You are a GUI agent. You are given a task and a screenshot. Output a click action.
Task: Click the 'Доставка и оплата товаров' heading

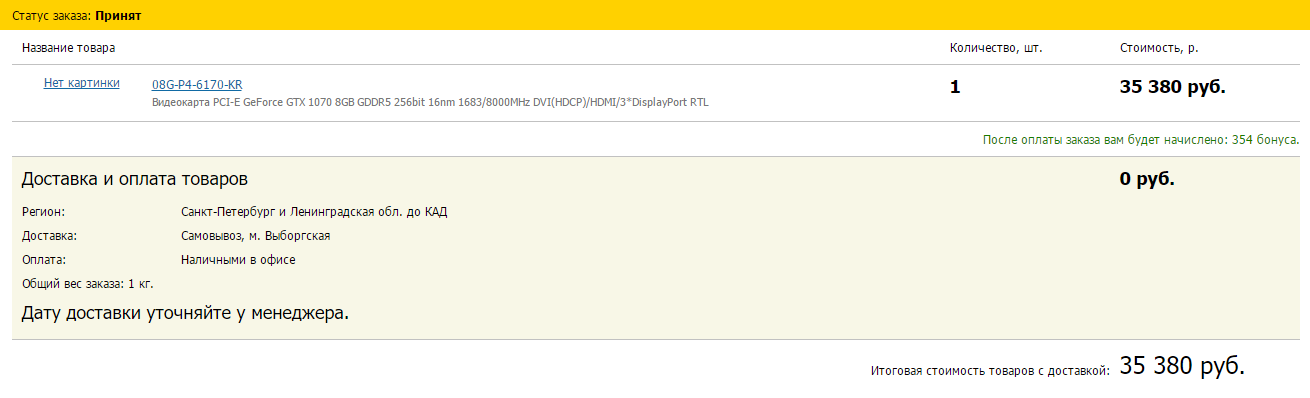(x=135, y=179)
